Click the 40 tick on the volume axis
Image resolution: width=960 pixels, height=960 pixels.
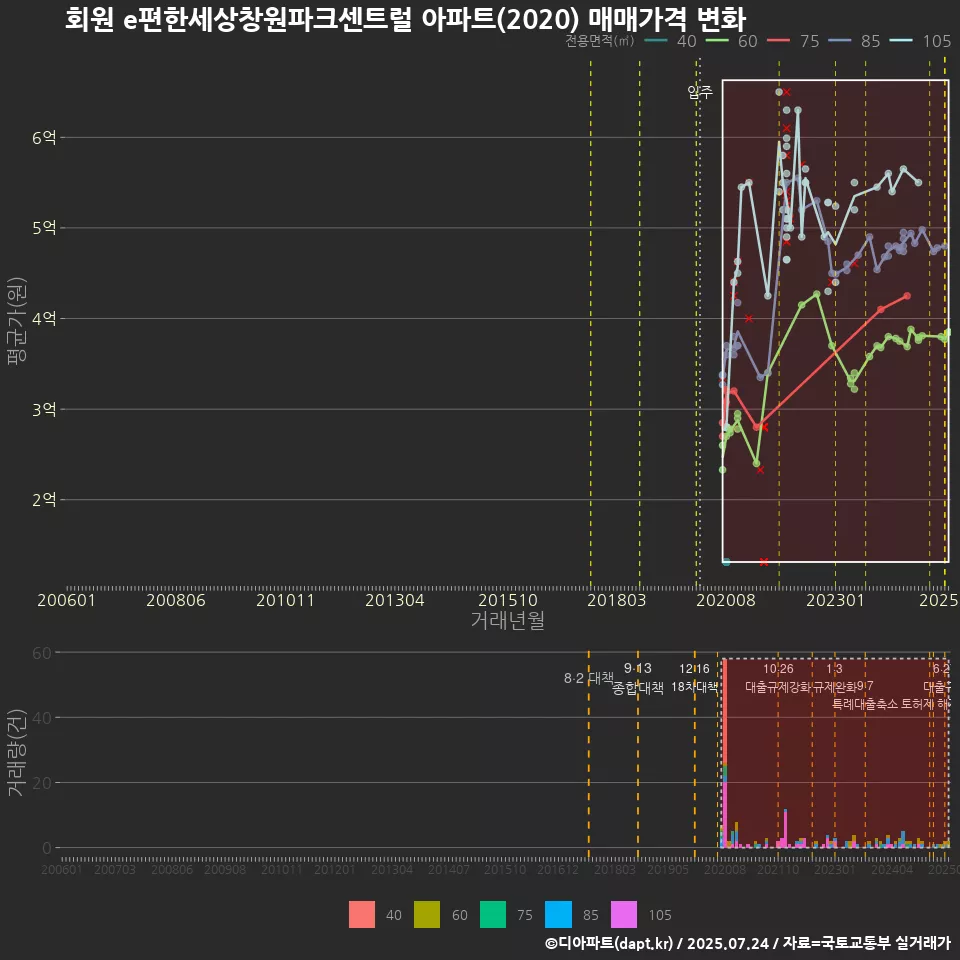[42, 718]
